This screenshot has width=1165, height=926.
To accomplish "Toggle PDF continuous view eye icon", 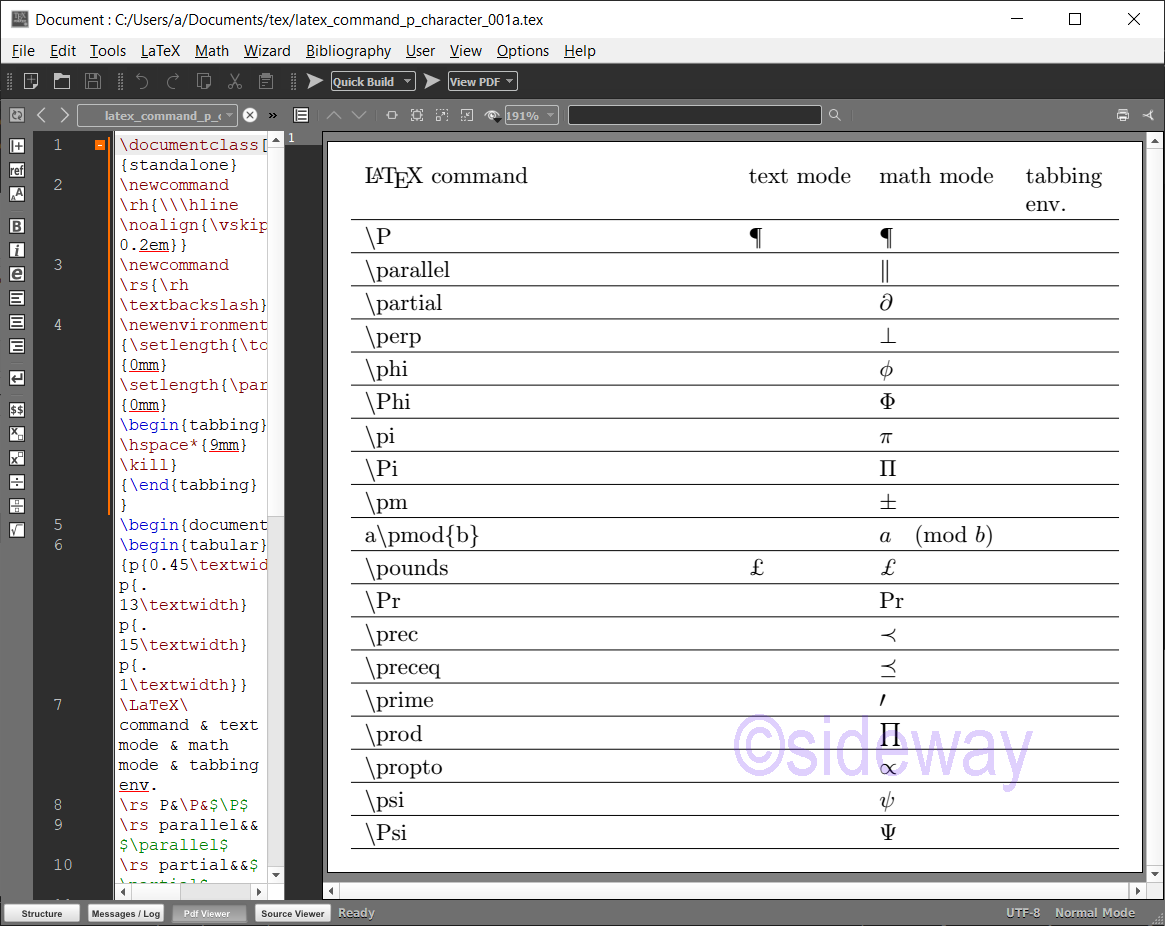I will coord(492,115).
